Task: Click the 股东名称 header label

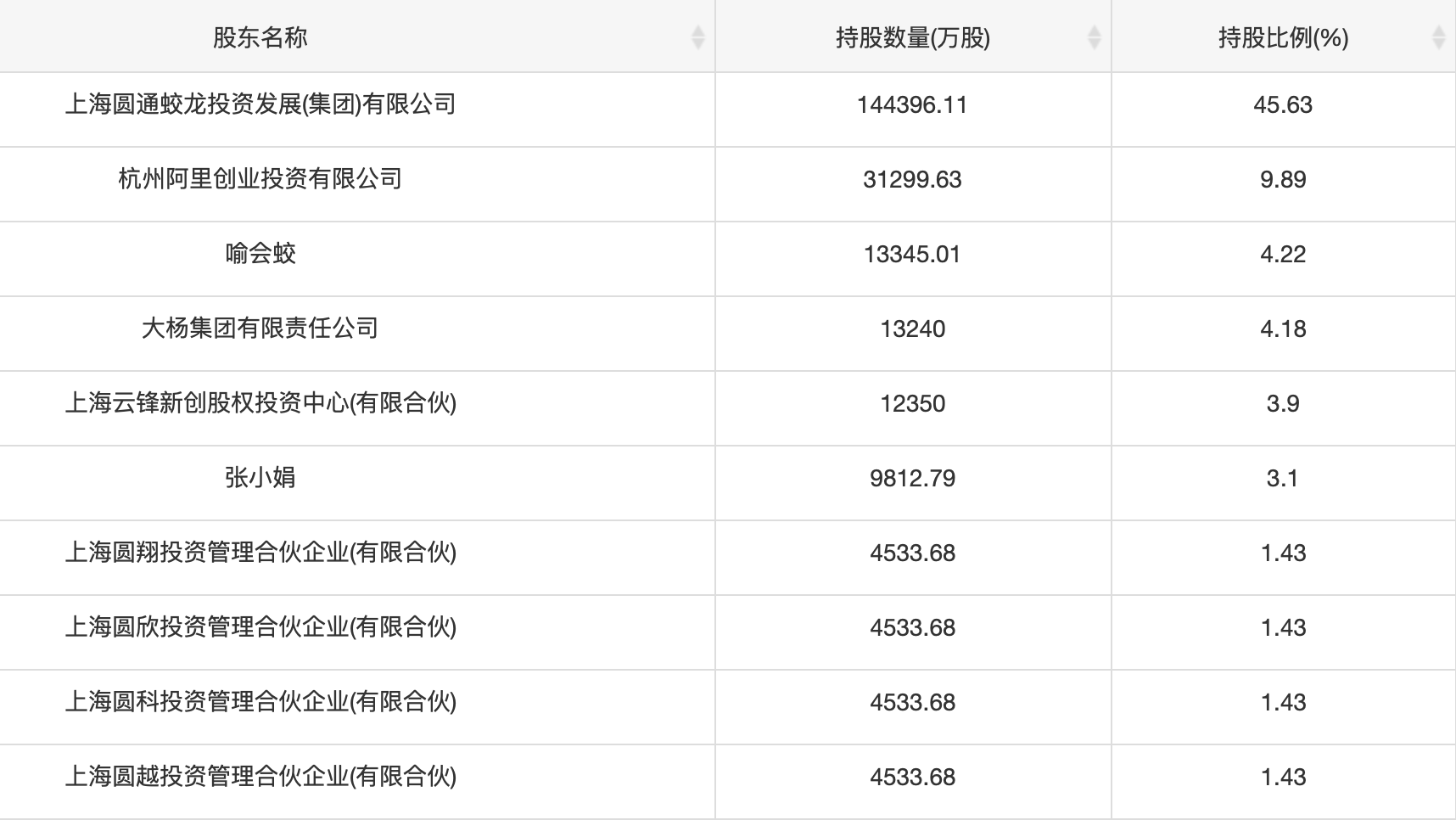Action: pos(260,37)
